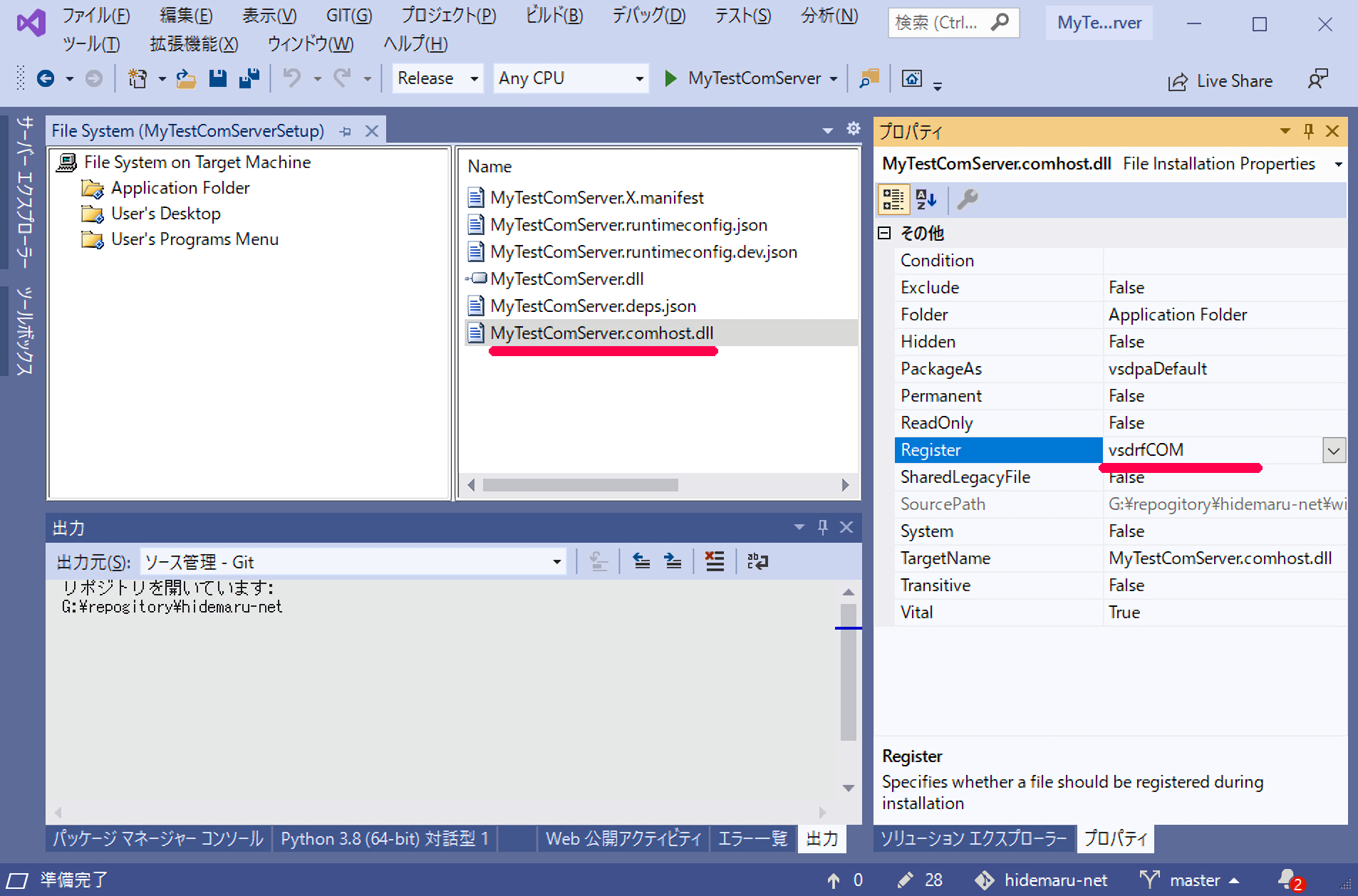This screenshot has height=896, width=1358.
Task: Start MyTestComServer with the green play button
Action: coord(670,78)
